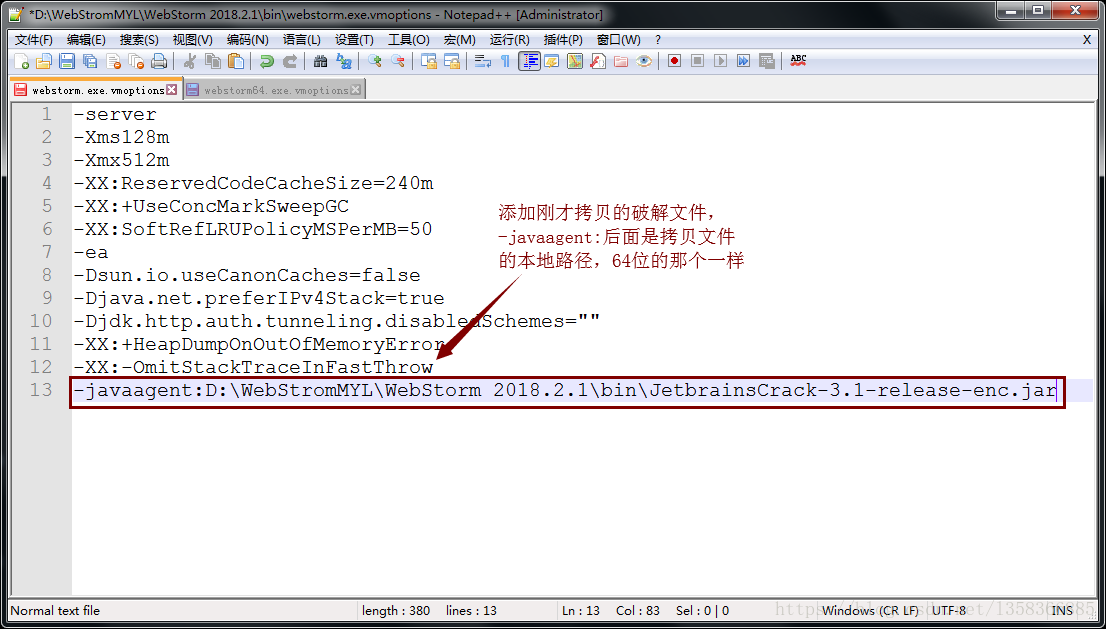Screen dimensions: 1106x629
Task: Open the 编码(N) menu
Action: pyautogui.click(x=248, y=40)
